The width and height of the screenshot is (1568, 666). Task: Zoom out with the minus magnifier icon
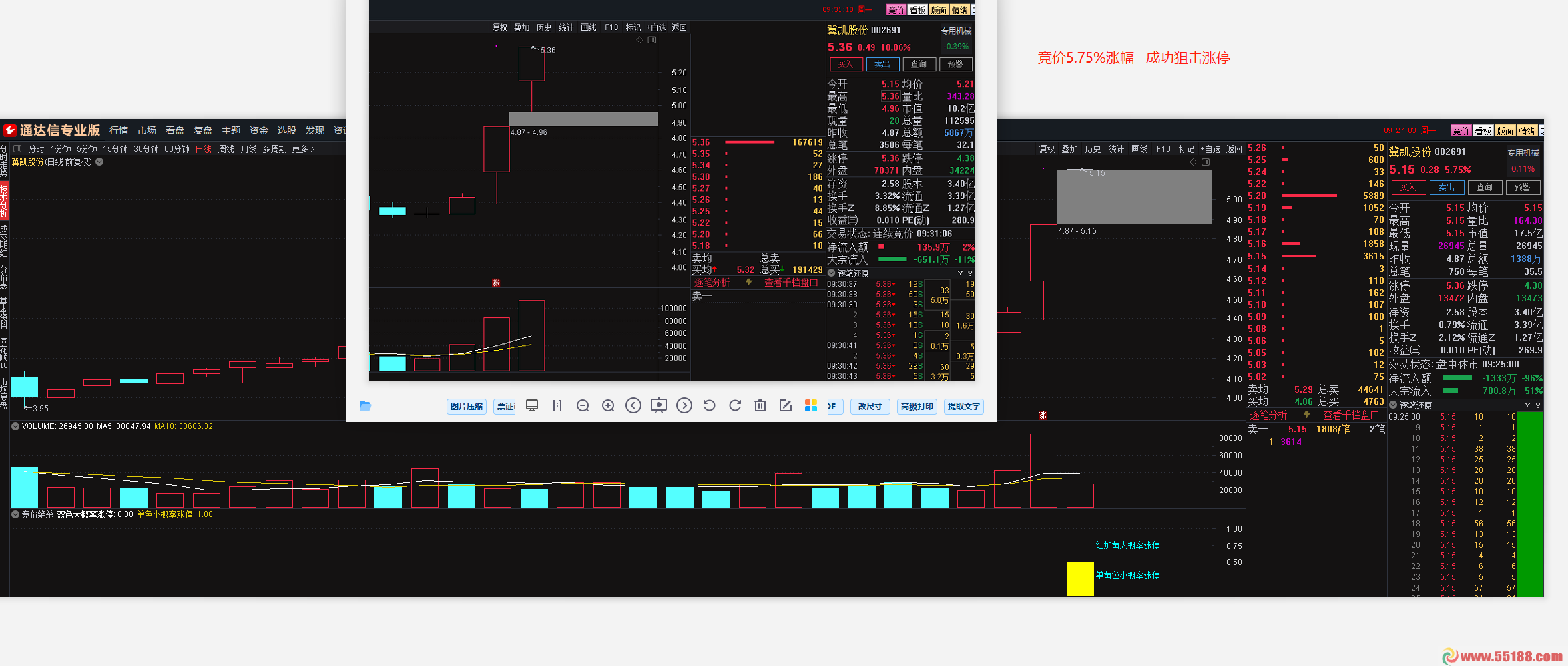[x=583, y=406]
